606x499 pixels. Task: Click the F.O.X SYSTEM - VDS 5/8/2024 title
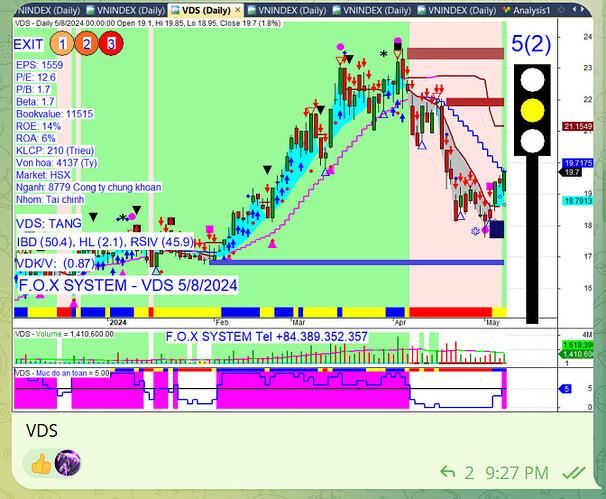128,286
